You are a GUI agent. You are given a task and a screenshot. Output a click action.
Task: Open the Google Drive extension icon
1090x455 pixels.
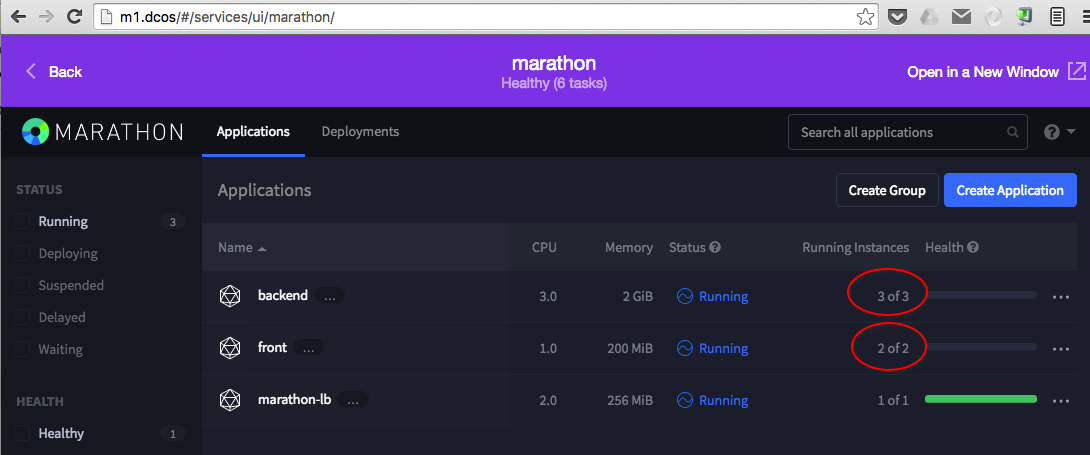coord(930,17)
